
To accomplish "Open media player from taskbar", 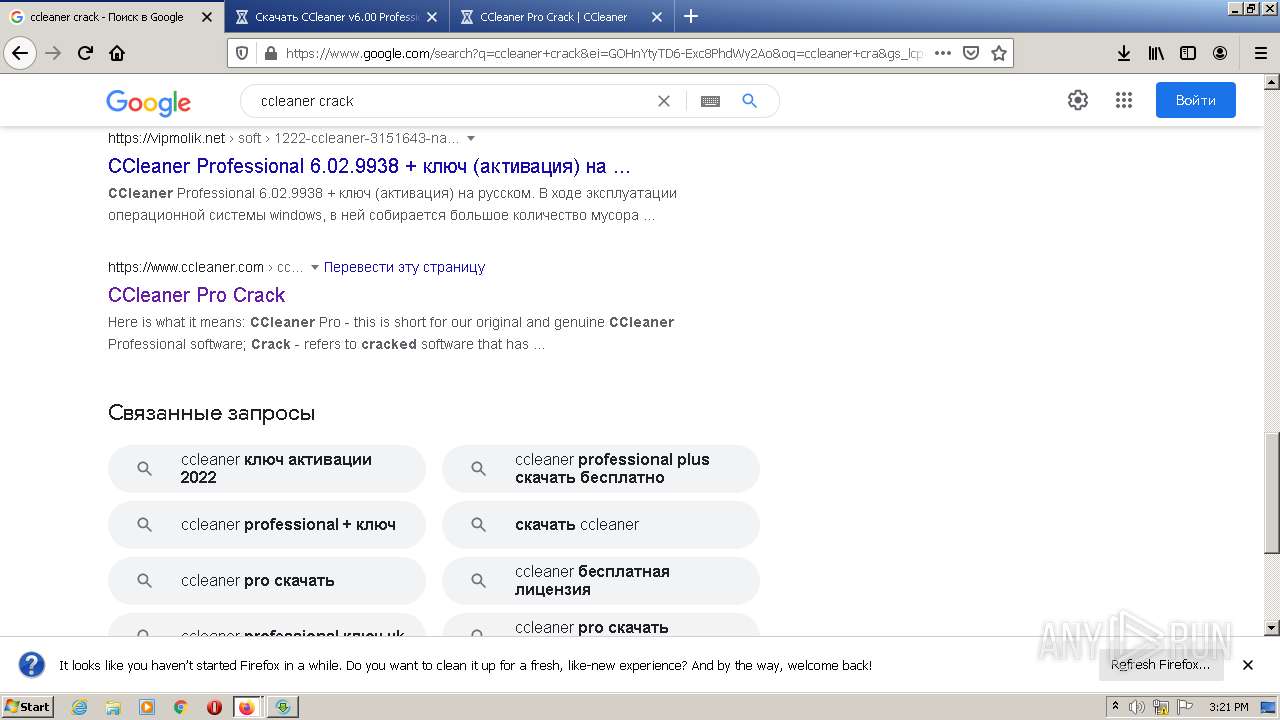I will point(147,707).
